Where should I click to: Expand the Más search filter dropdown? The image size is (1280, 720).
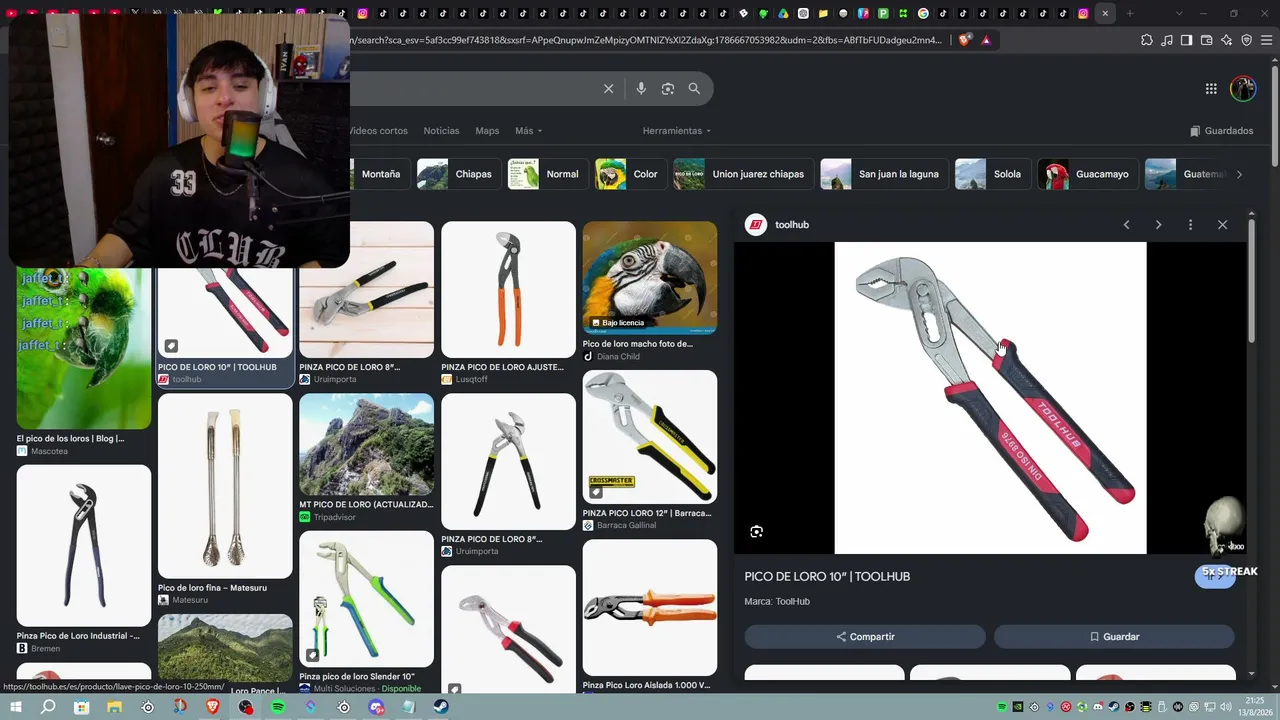point(528,131)
